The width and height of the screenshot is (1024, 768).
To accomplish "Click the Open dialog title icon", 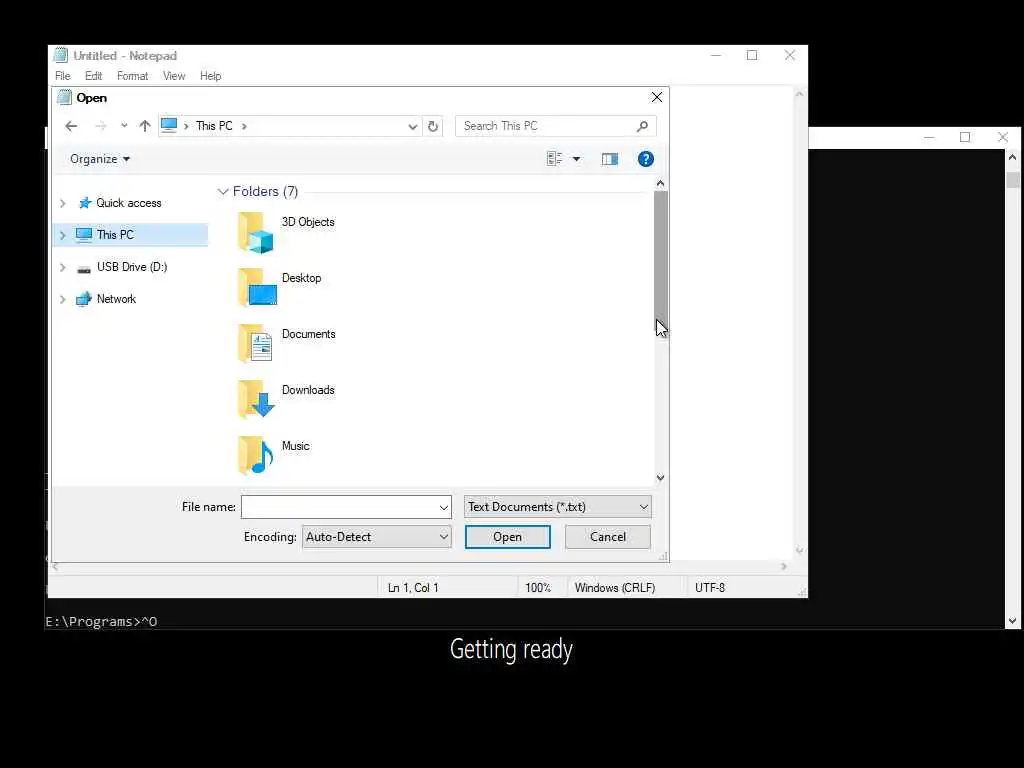I will (64, 97).
